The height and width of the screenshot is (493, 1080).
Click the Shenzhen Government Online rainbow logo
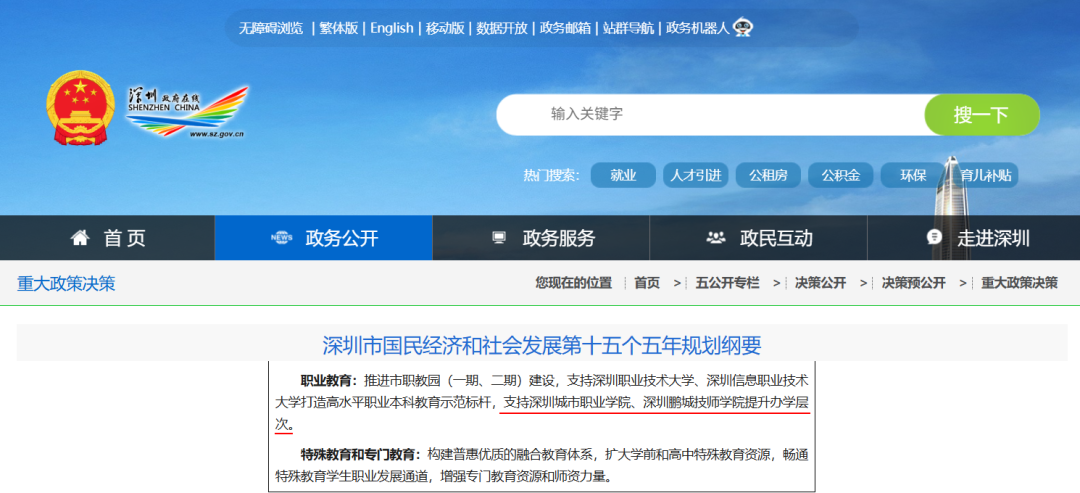point(187,112)
